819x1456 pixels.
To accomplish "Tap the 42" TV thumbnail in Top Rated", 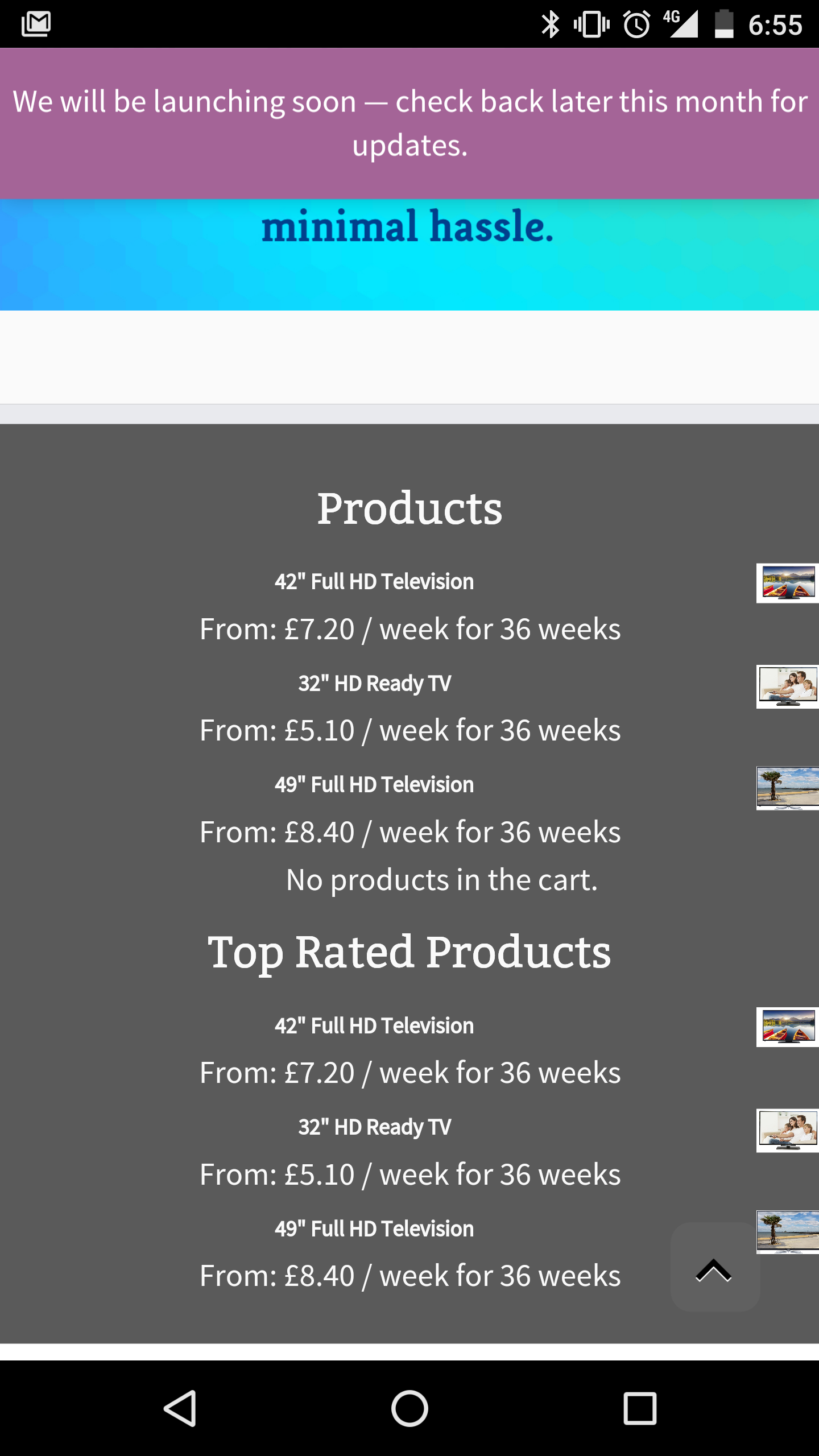I will point(788,1027).
